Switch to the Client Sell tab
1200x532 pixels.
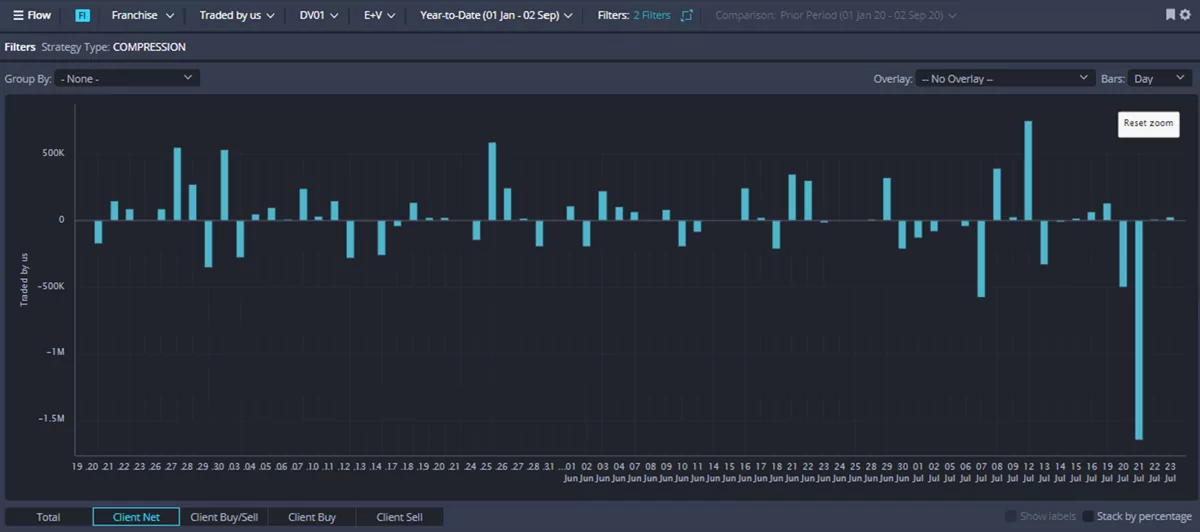click(x=399, y=517)
